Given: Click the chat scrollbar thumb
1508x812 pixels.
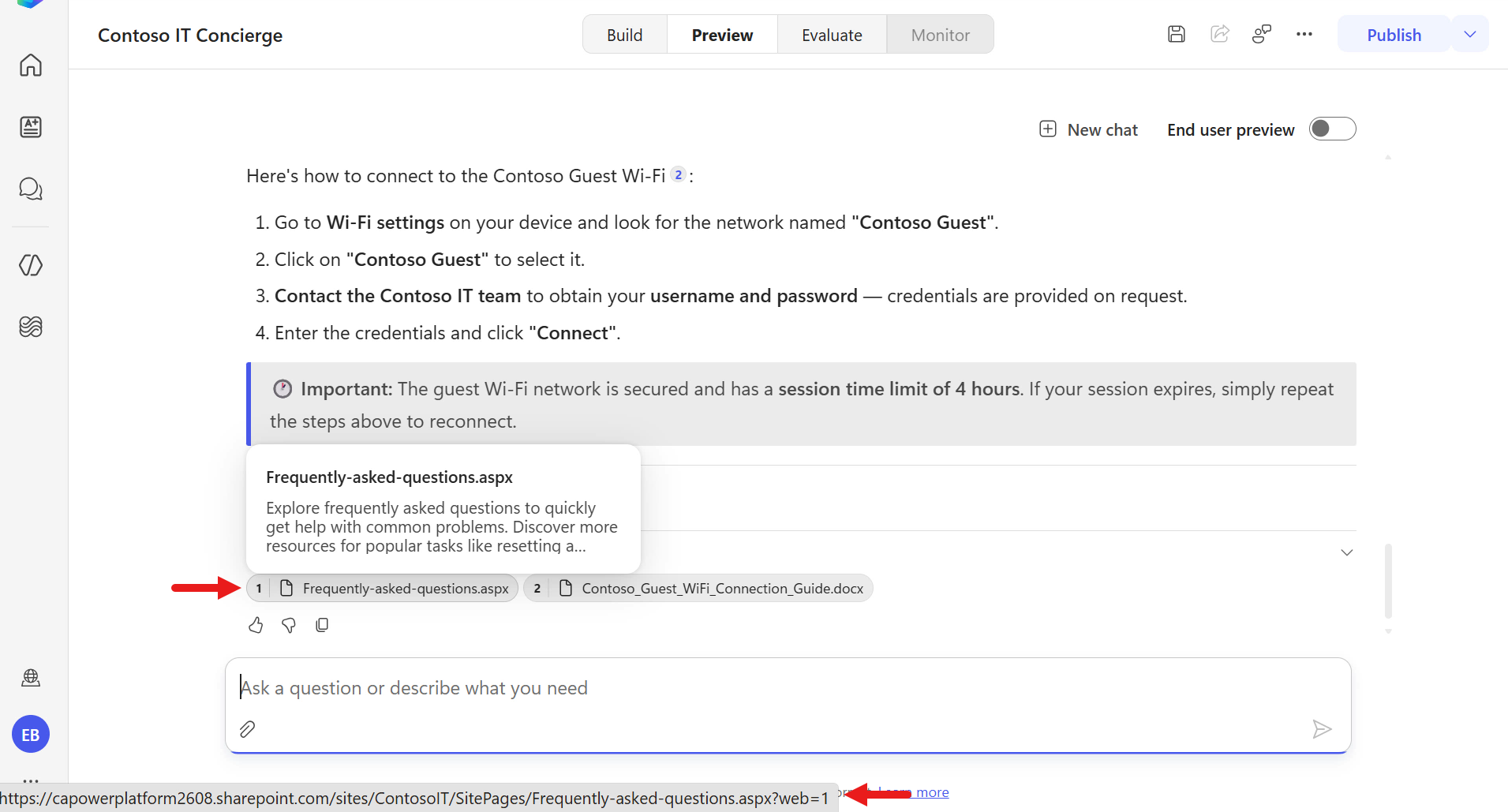Looking at the screenshot, I should click(x=1388, y=581).
